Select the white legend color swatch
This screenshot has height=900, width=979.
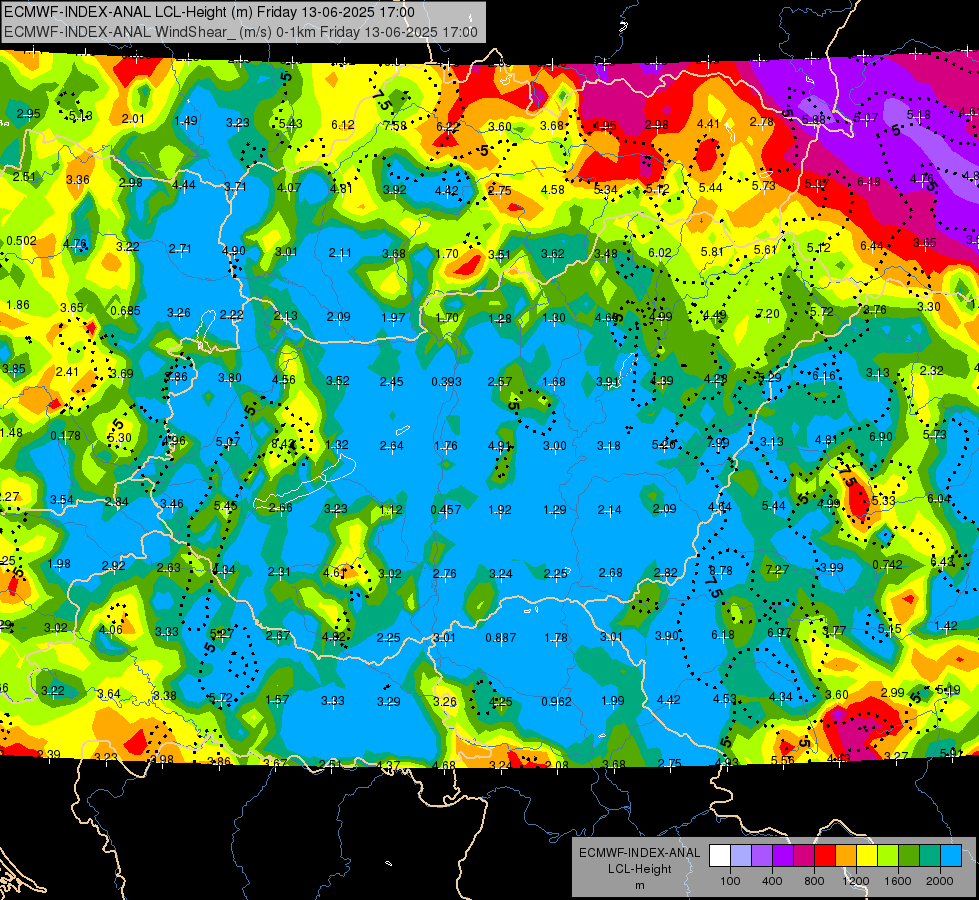[x=720, y=856]
